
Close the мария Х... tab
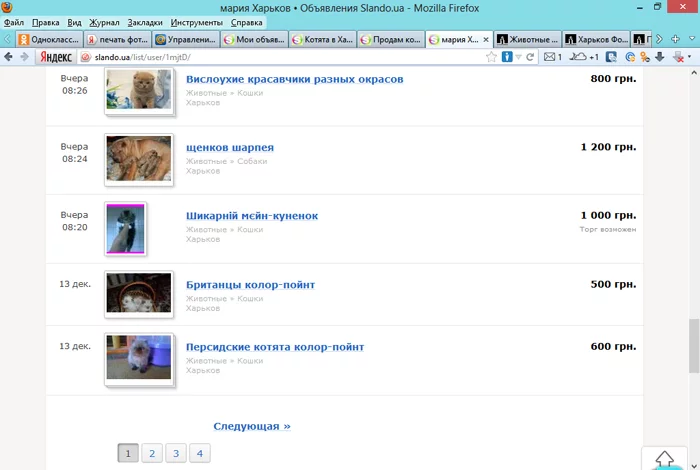click(486, 40)
